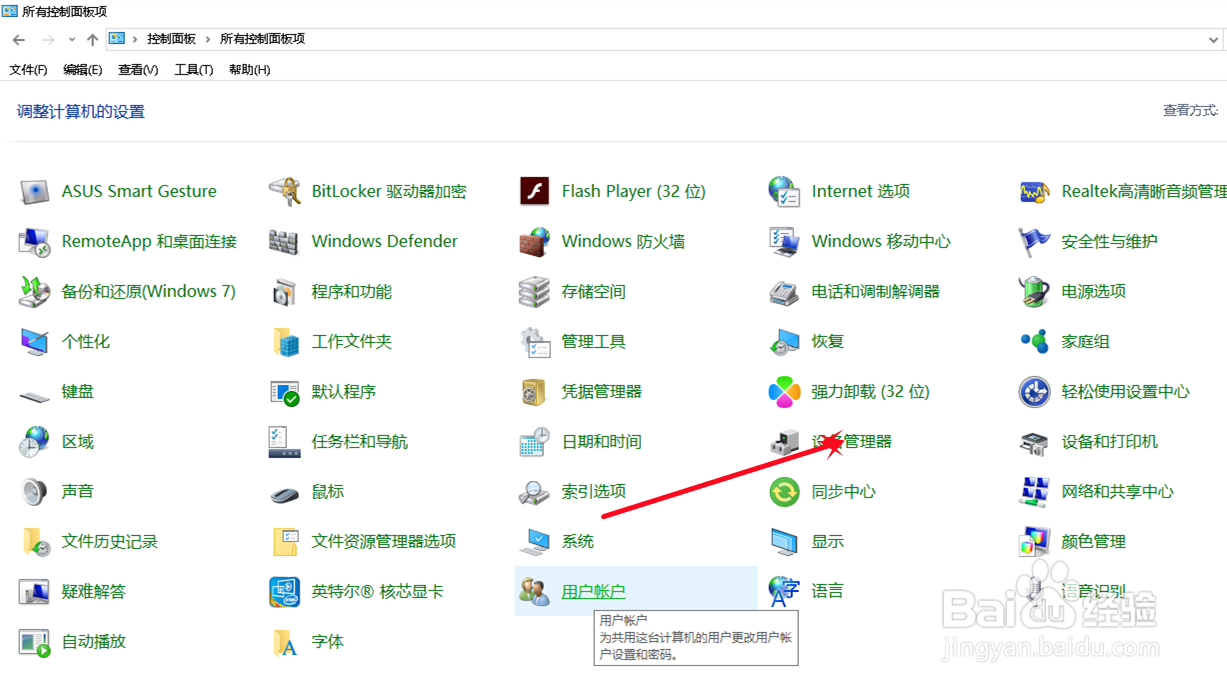This screenshot has height=690, width=1227.
Task: Click the 日期和时间 calendar icon
Action: 535,441
